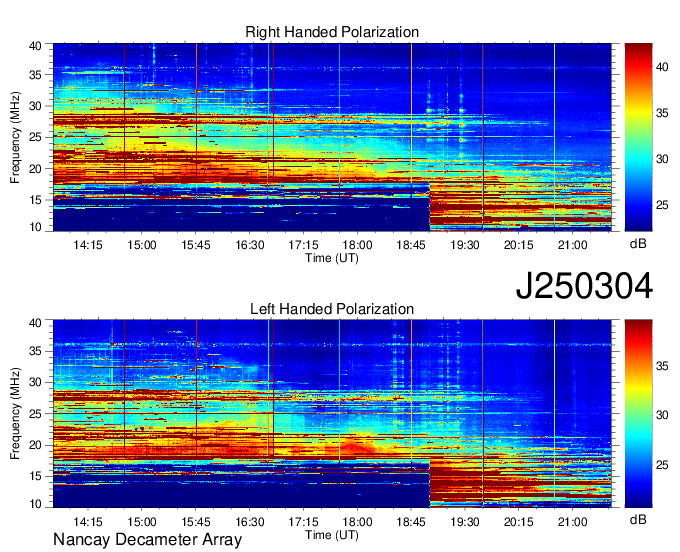Click 25 MHz frequency tick on Right Handed plot
Screen dimensions: 680x552
(x=36, y=137)
